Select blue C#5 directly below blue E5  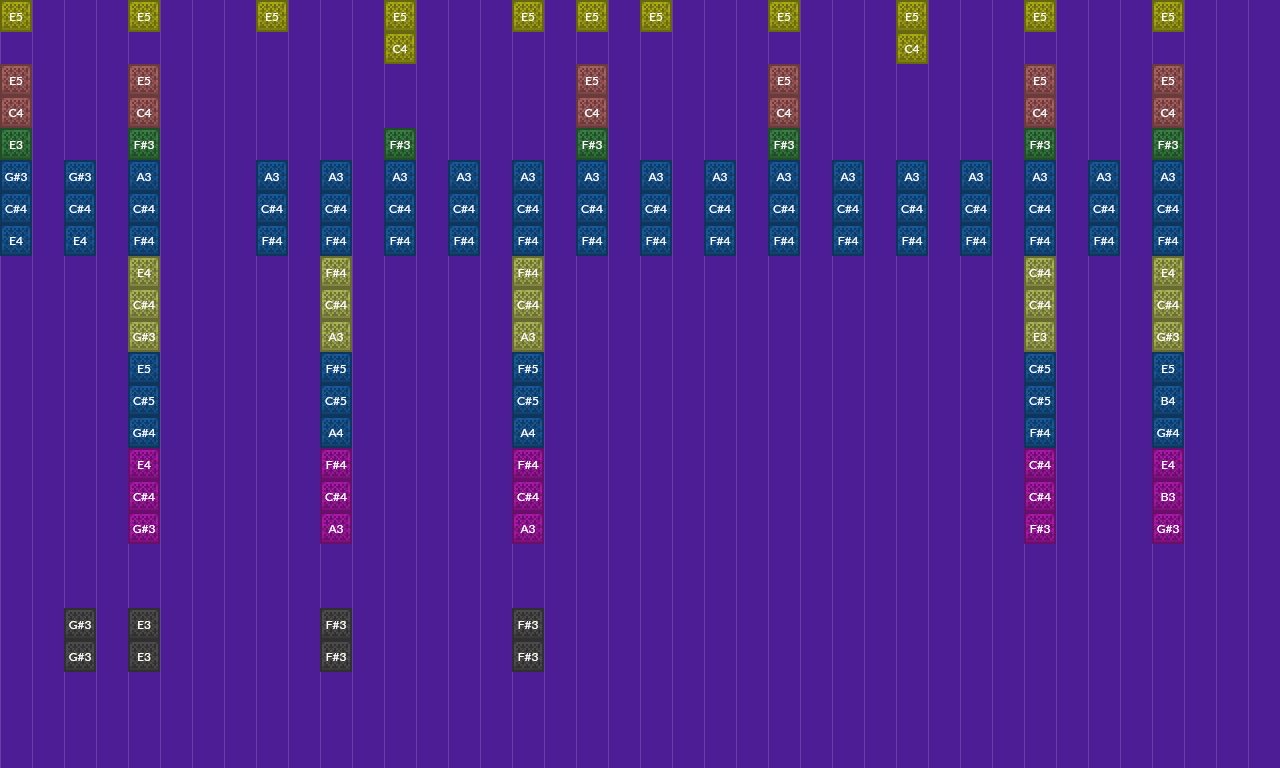tap(144, 401)
